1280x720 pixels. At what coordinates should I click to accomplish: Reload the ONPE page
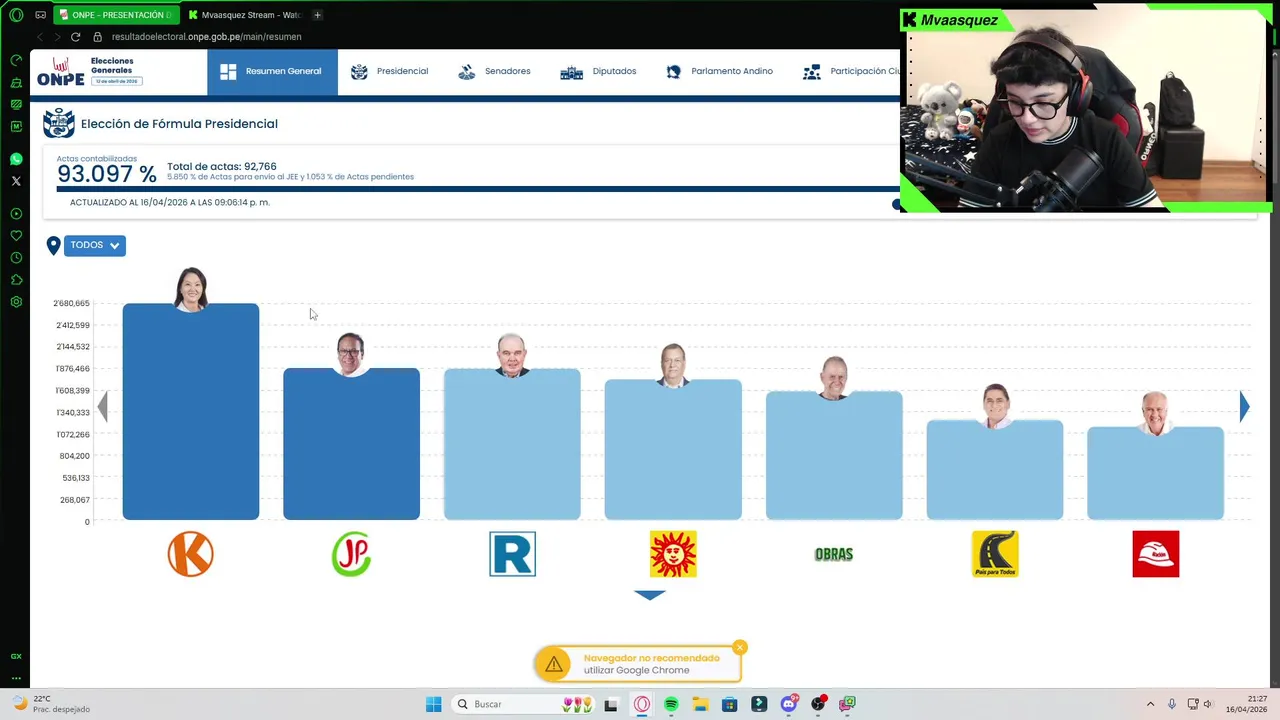click(x=75, y=37)
